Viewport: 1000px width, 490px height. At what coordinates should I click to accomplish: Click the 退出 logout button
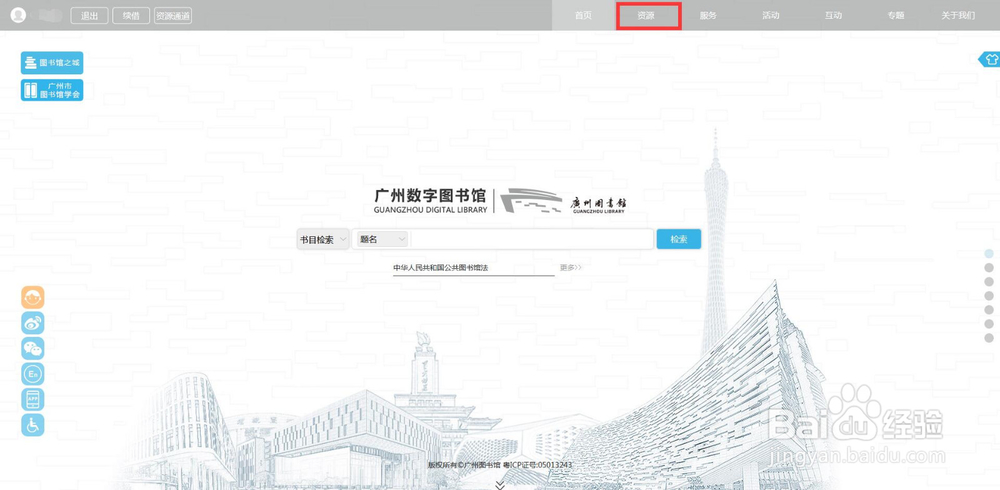pos(89,16)
